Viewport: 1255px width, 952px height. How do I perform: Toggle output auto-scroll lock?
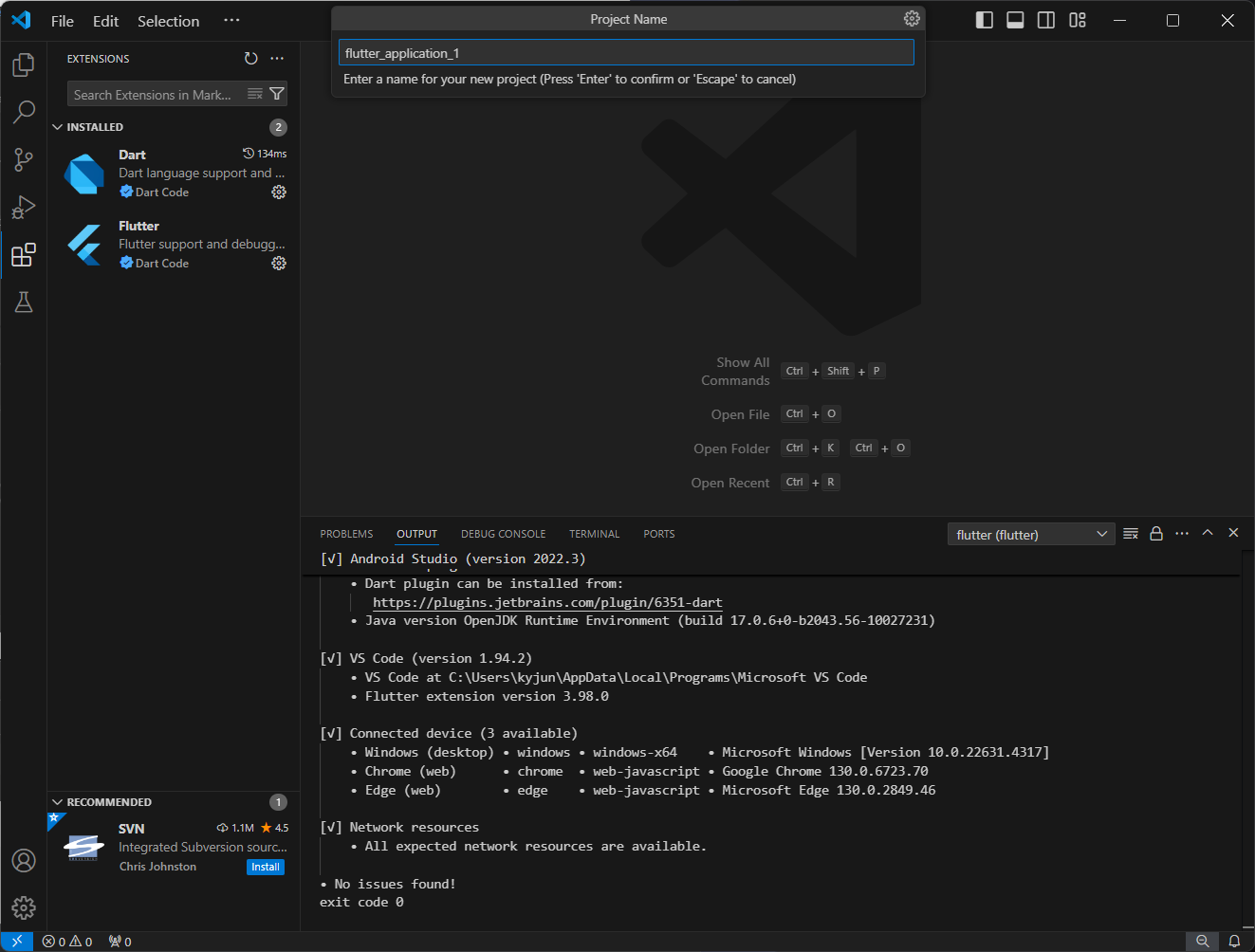click(x=1156, y=534)
